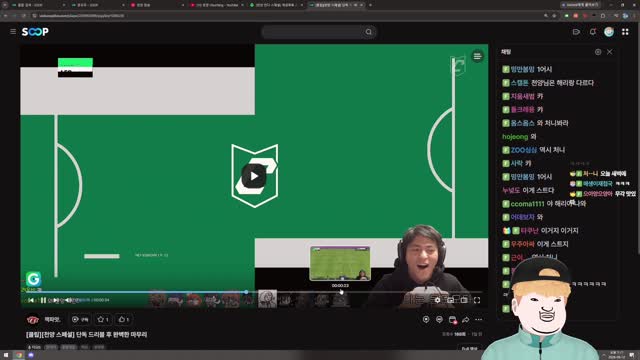Open the SOOP hamburger sidebar menu
This screenshot has height=360, width=640.
click(13, 31)
